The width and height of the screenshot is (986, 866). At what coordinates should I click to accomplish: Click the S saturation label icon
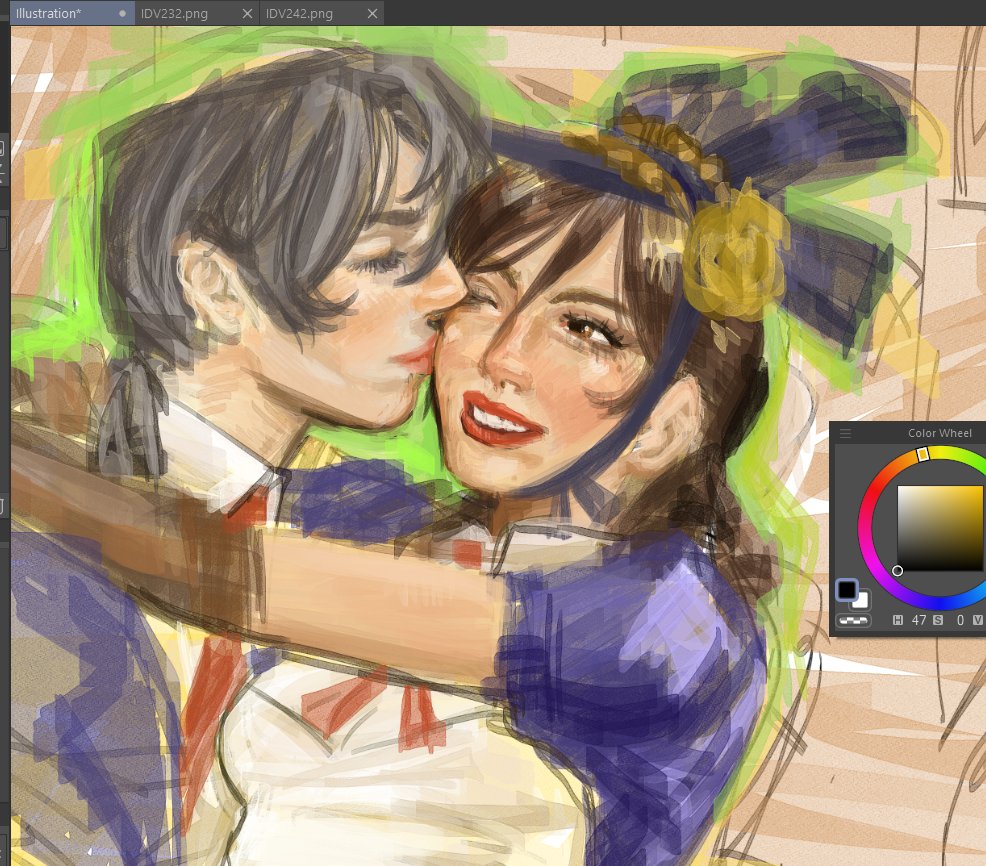tap(938, 620)
